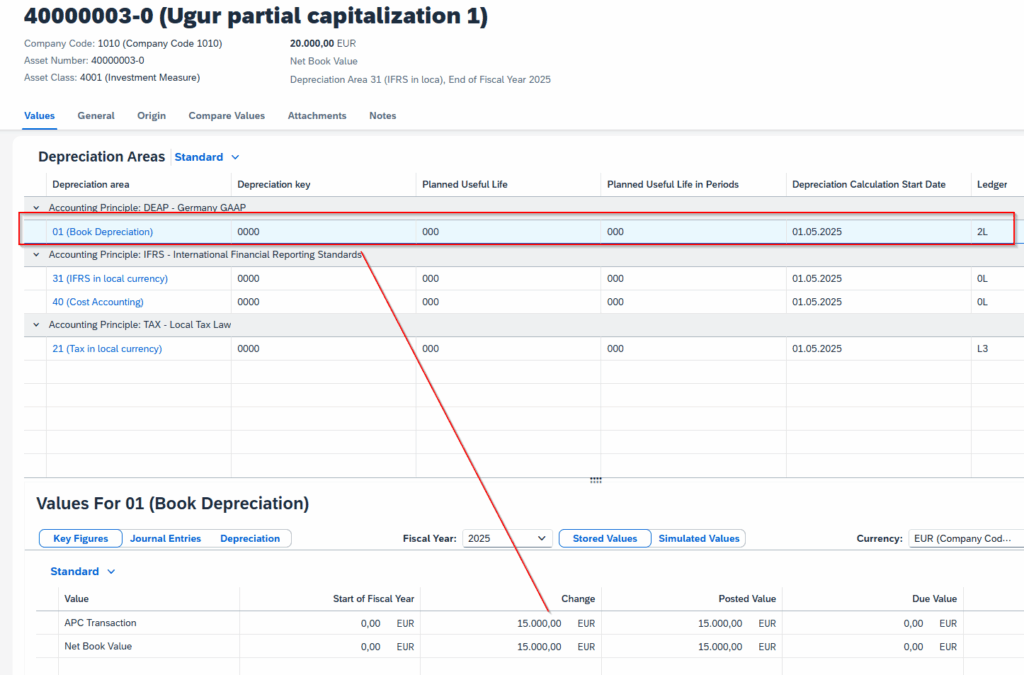Expand Standard variant in Values section
Viewport: 1024px width, 675px height.
(83, 572)
